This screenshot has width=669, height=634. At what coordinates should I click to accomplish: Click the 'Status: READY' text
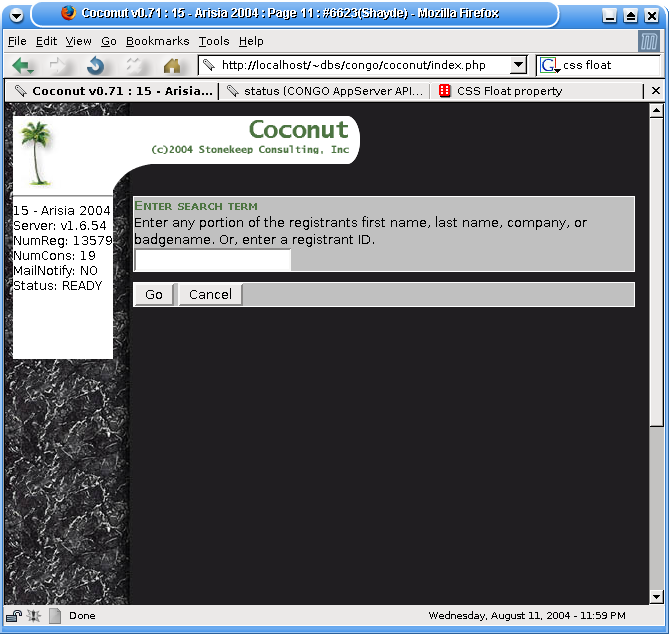click(58, 286)
